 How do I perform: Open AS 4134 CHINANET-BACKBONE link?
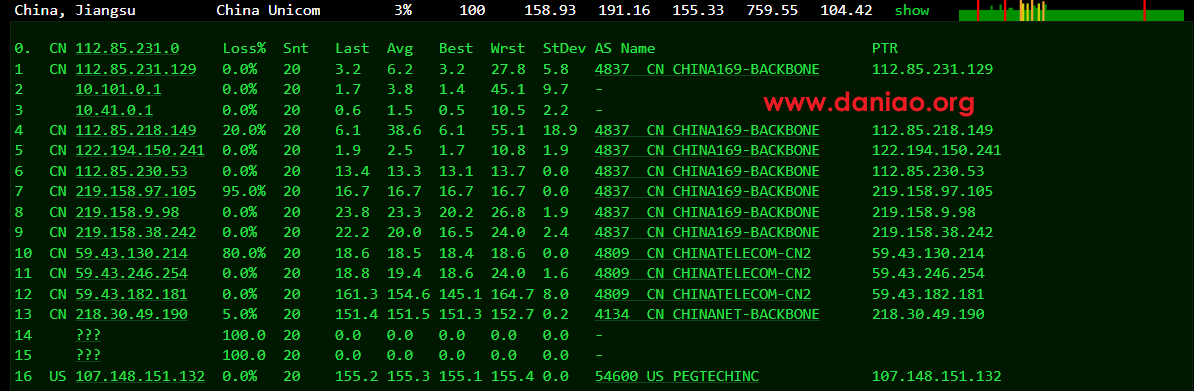point(707,314)
